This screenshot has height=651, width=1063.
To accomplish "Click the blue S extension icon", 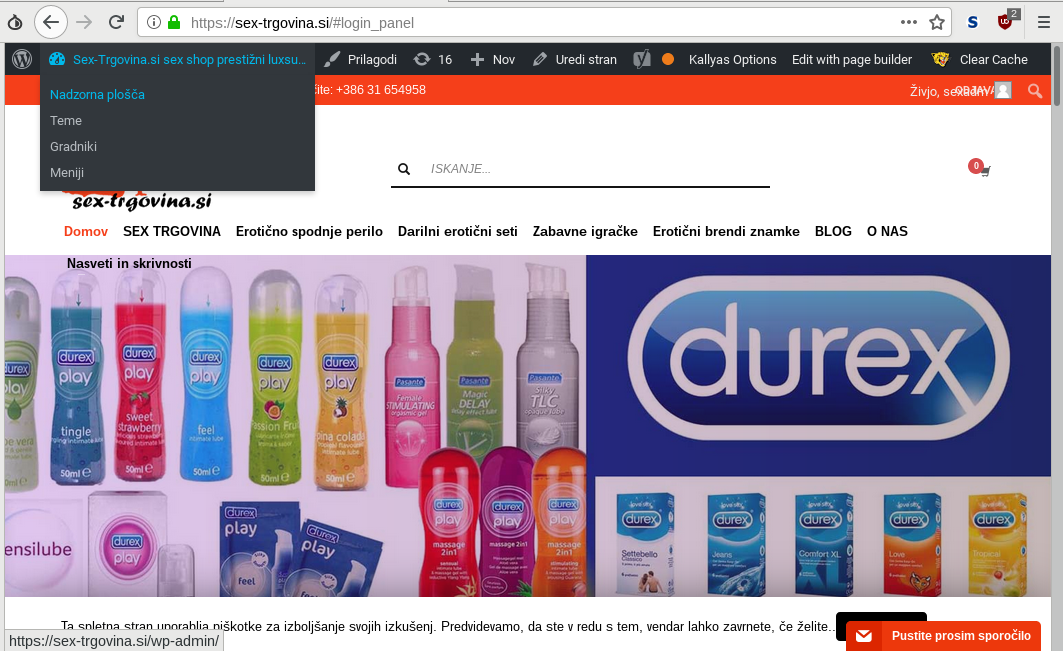I will (x=972, y=22).
